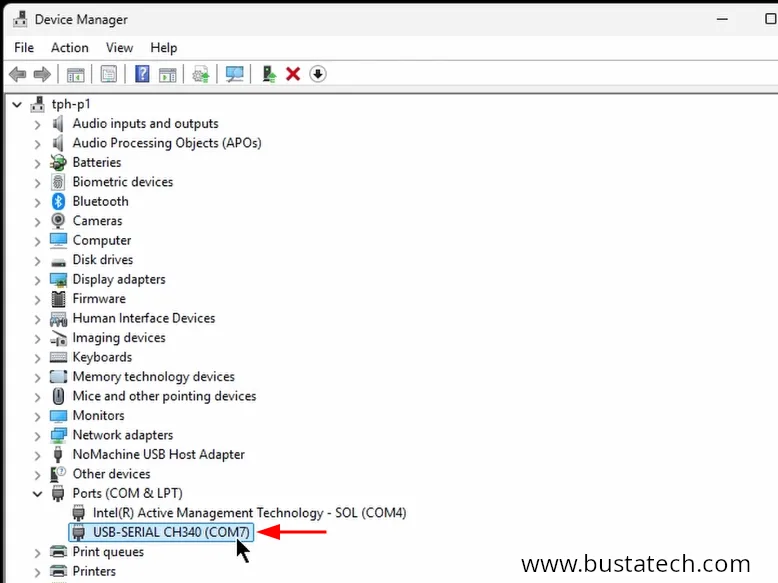Click the Display adapters icon

pyautogui.click(x=58, y=279)
